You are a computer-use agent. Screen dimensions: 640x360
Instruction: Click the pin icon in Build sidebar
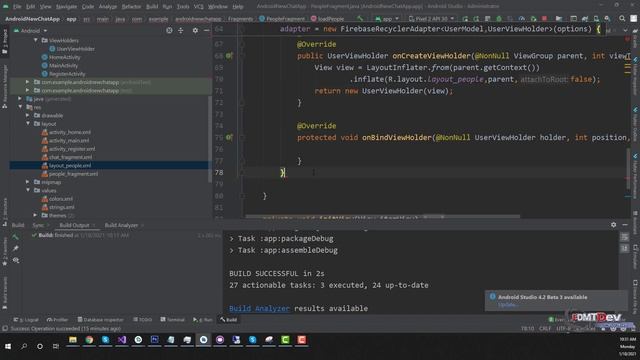(16, 248)
